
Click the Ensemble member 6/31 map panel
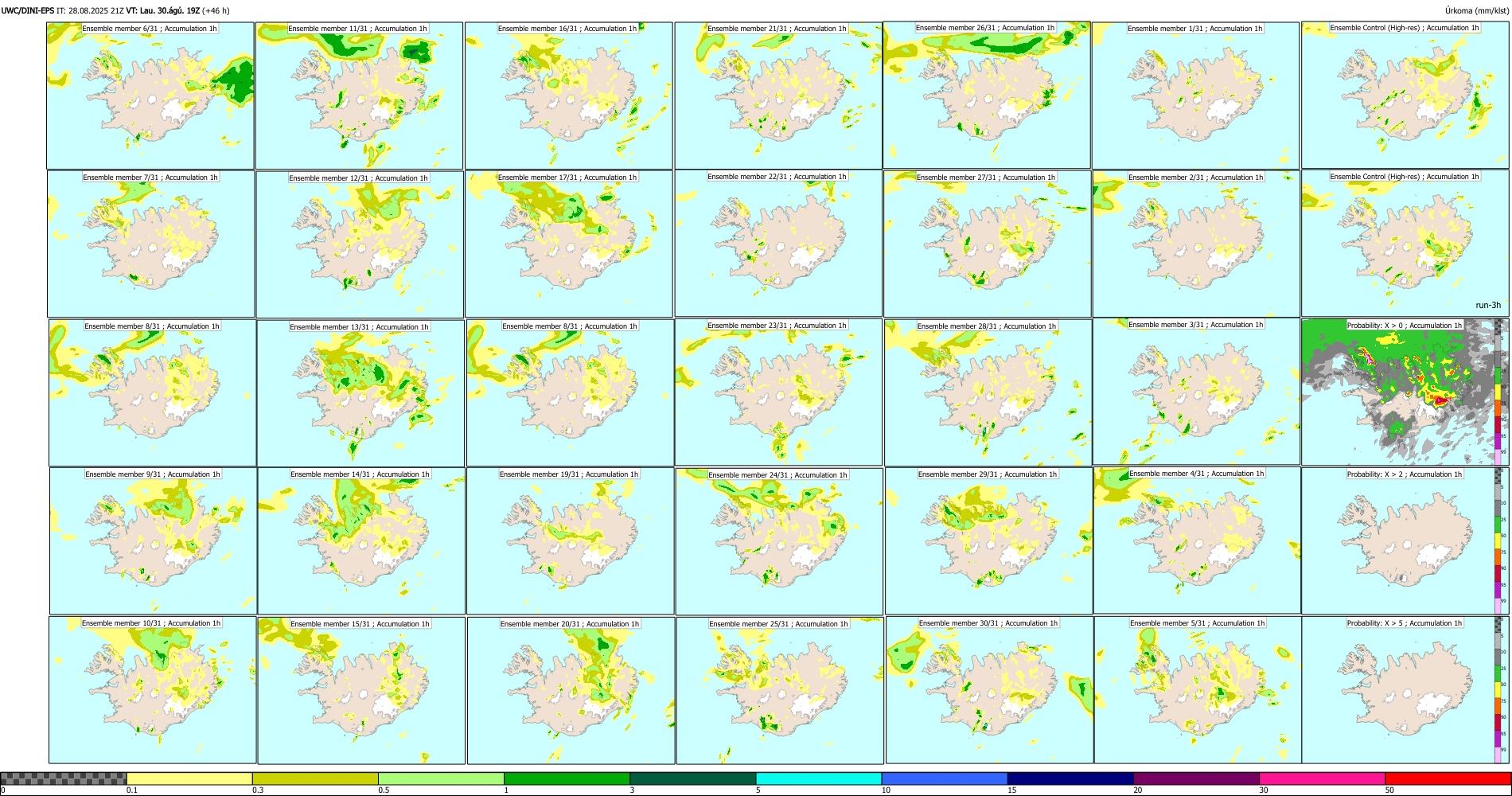(150, 96)
